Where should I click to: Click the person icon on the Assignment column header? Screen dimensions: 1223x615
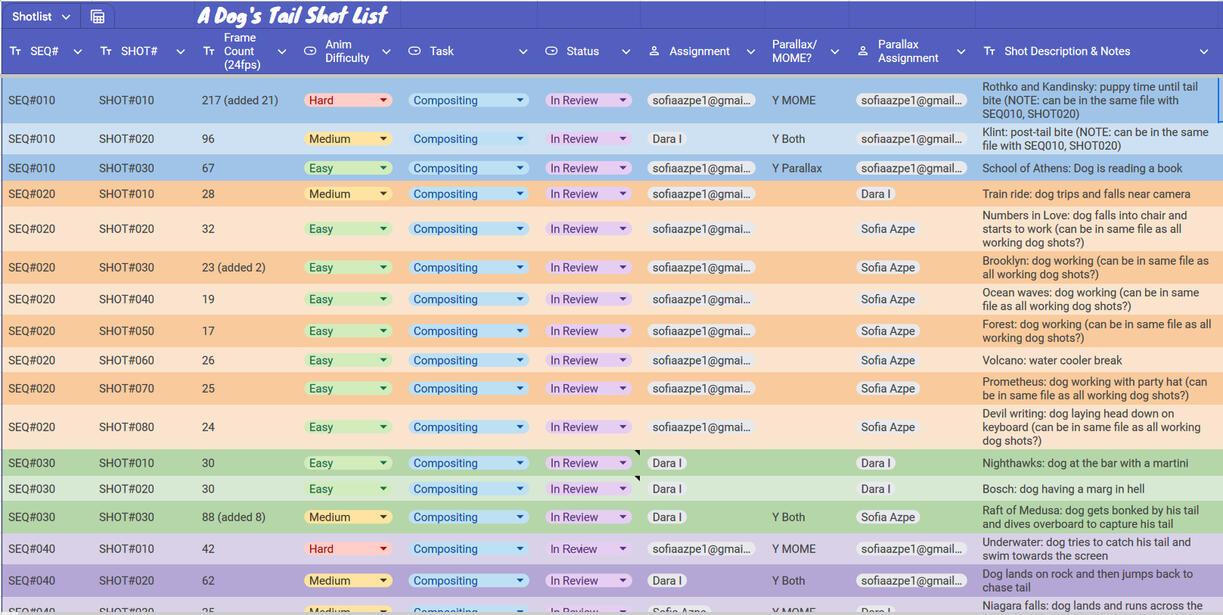pos(655,51)
